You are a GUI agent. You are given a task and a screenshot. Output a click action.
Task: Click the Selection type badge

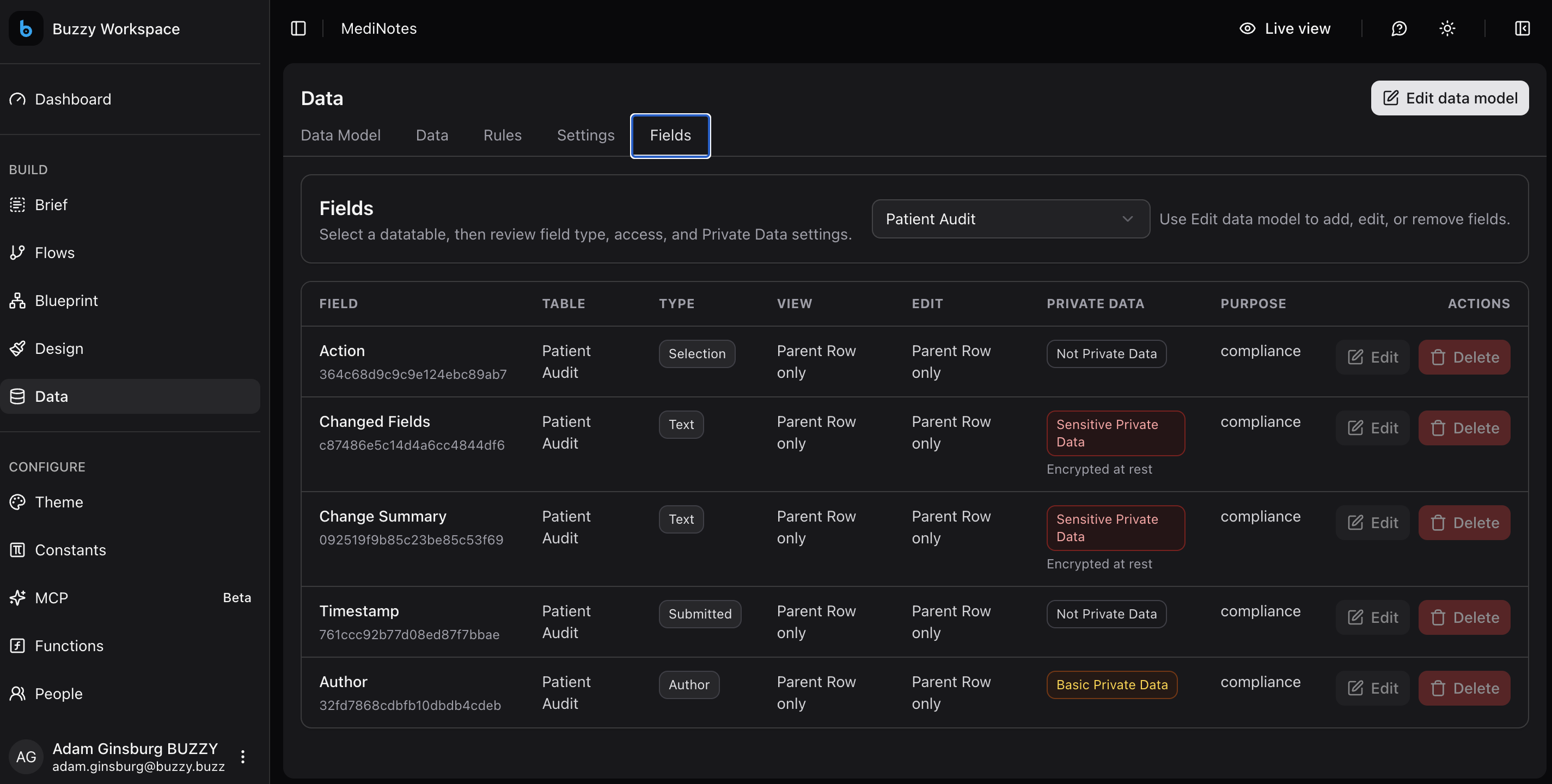click(x=696, y=354)
